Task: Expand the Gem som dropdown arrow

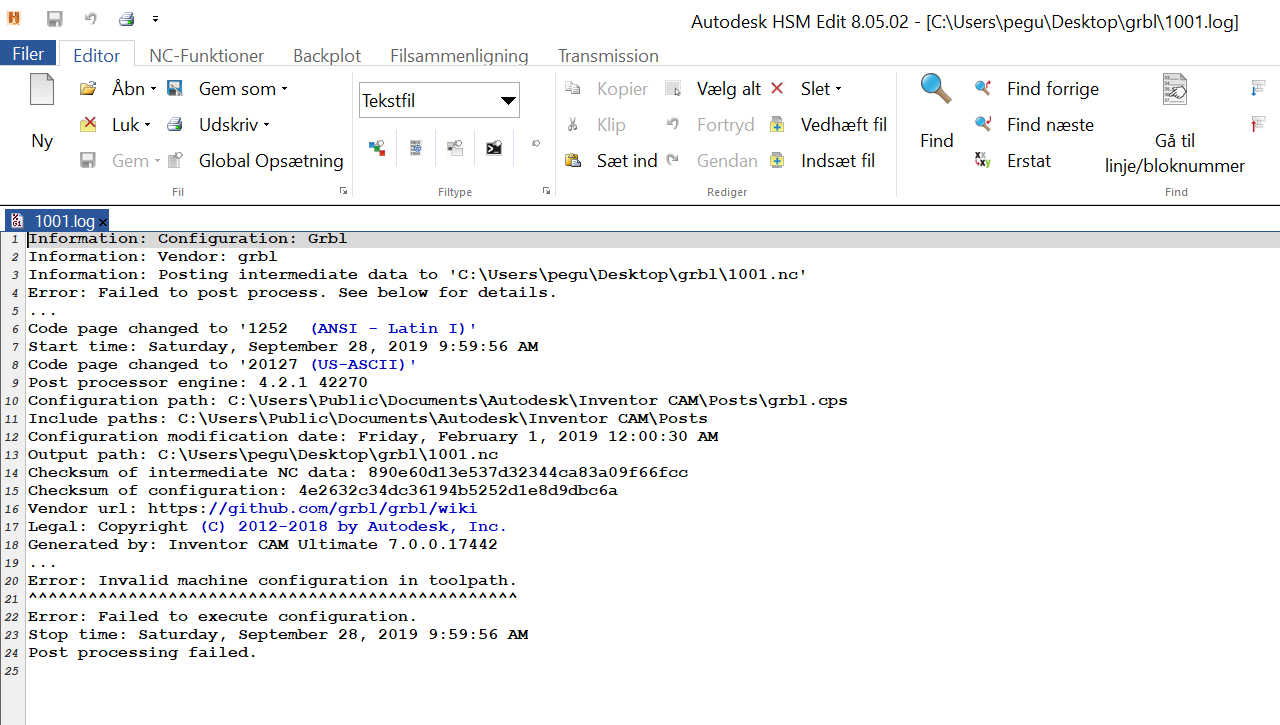Action: [x=284, y=89]
